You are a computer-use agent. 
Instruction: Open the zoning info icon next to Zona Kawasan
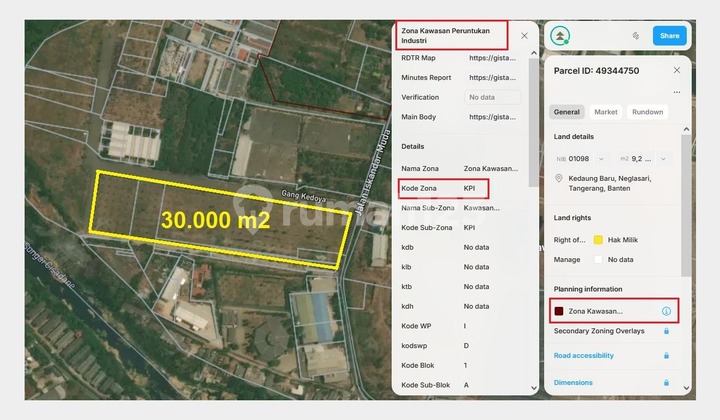pos(666,311)
